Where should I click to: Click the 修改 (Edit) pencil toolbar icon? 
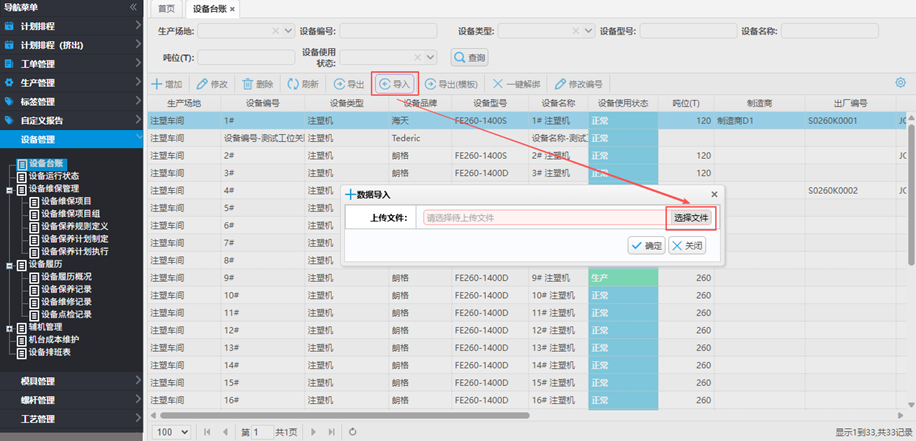[203, 84]
